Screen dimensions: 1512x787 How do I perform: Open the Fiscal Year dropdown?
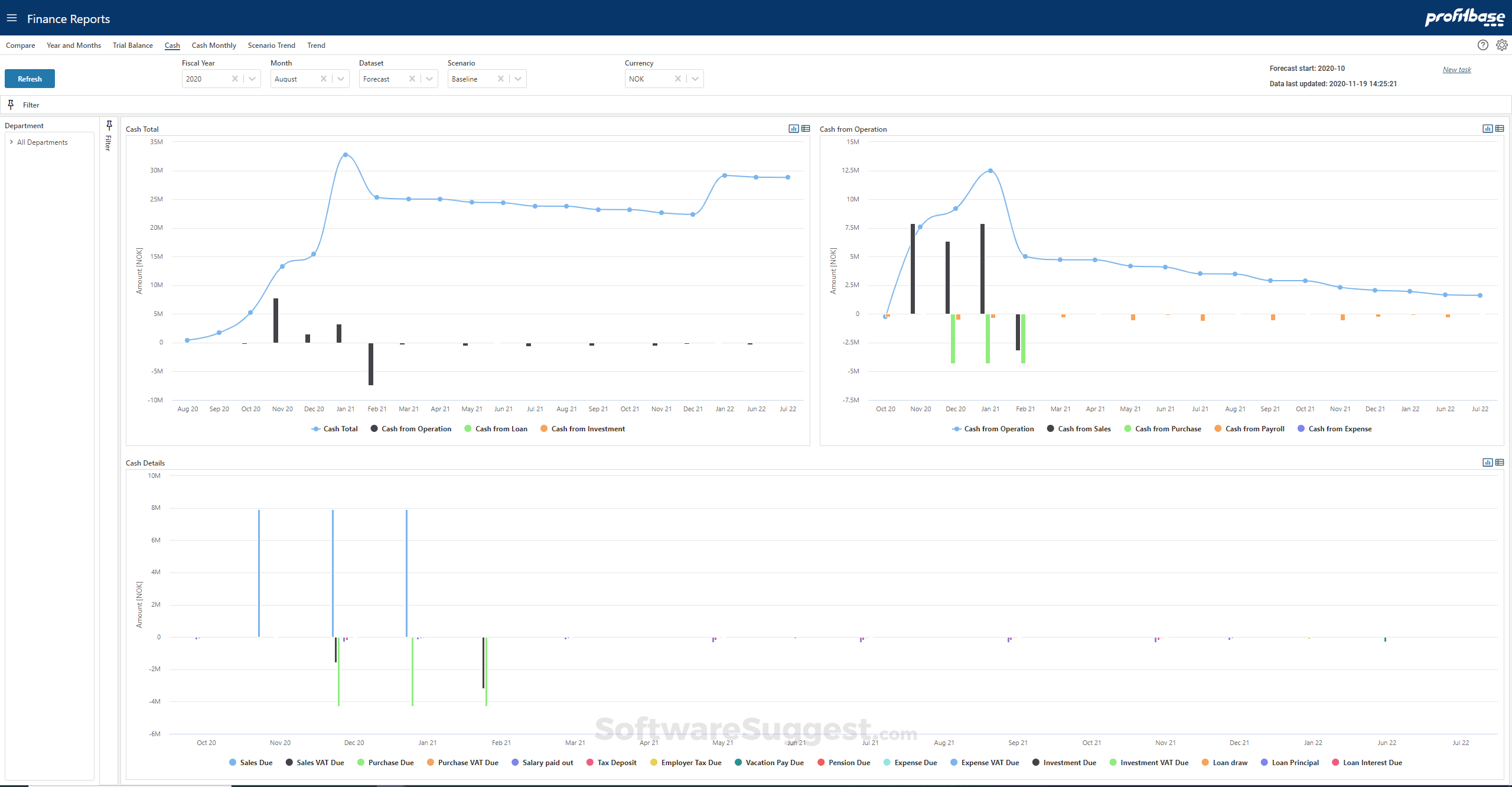pos(253,79)
